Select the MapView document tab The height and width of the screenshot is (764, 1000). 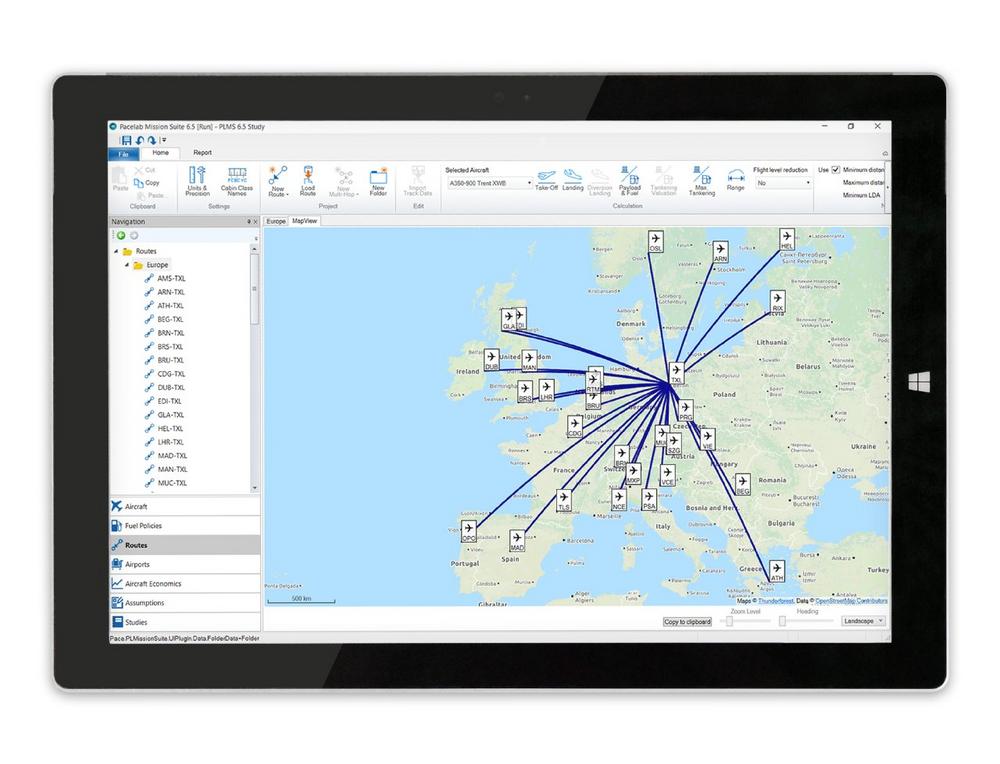tap(304, 221)
